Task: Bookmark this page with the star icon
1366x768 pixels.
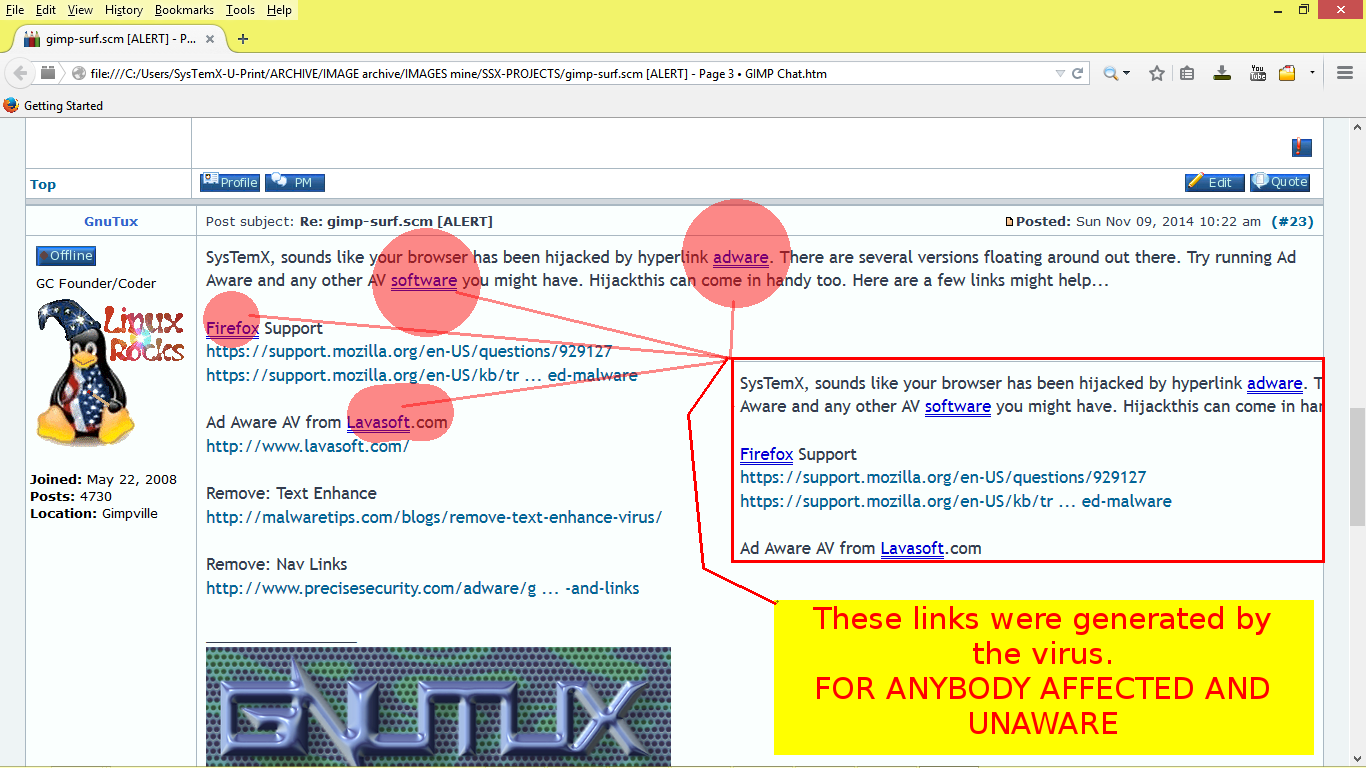Action: 1157,73
